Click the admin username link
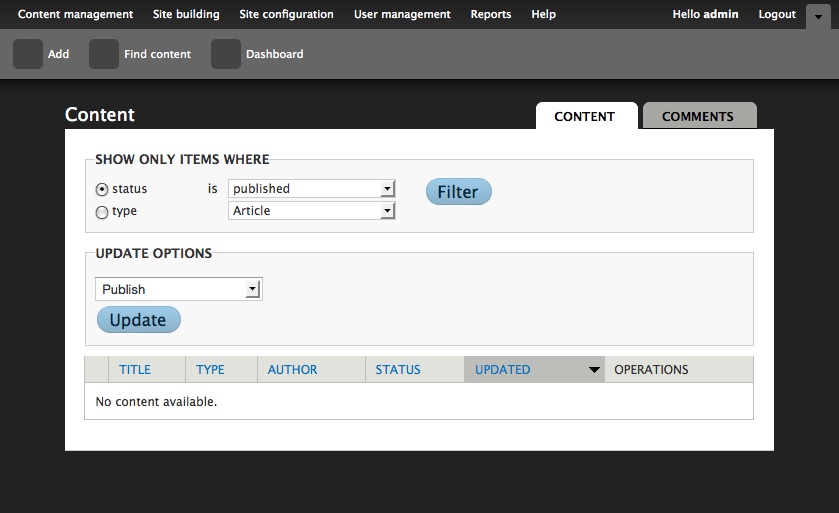 click(721, 14)
